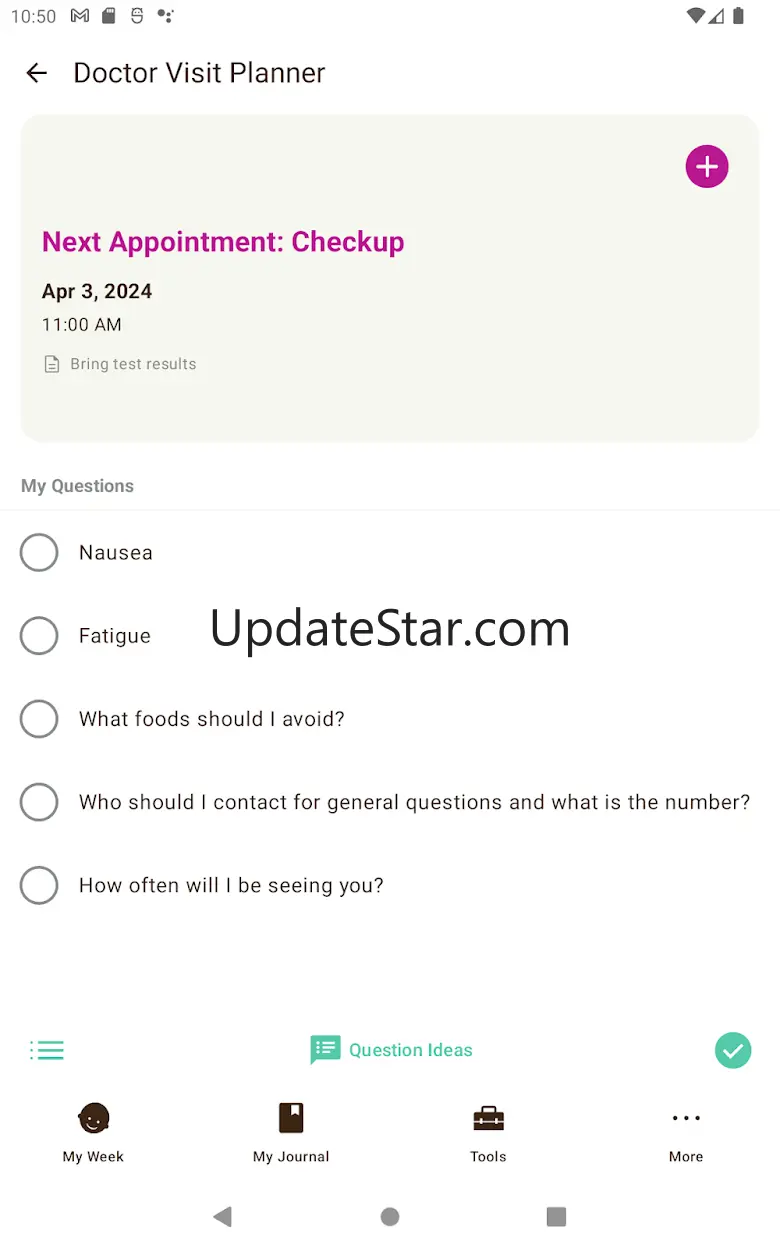Mark the Fatigue question as done

click(39, 636)
